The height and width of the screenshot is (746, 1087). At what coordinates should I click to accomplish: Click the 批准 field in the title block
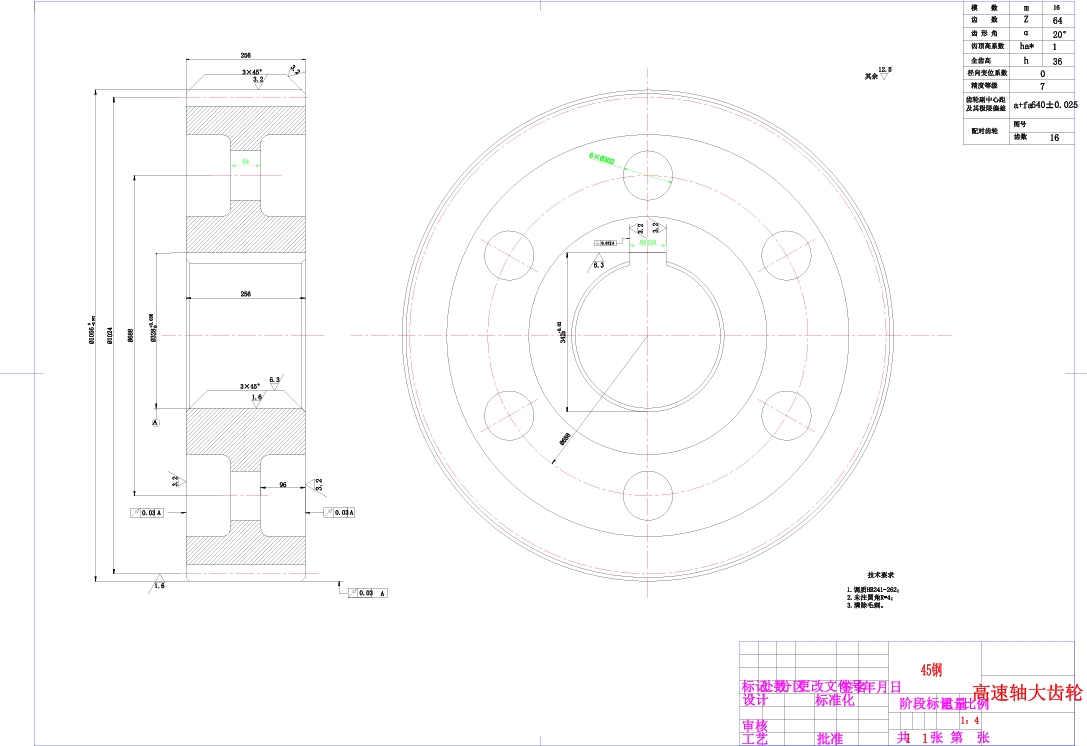pos(828,736)
